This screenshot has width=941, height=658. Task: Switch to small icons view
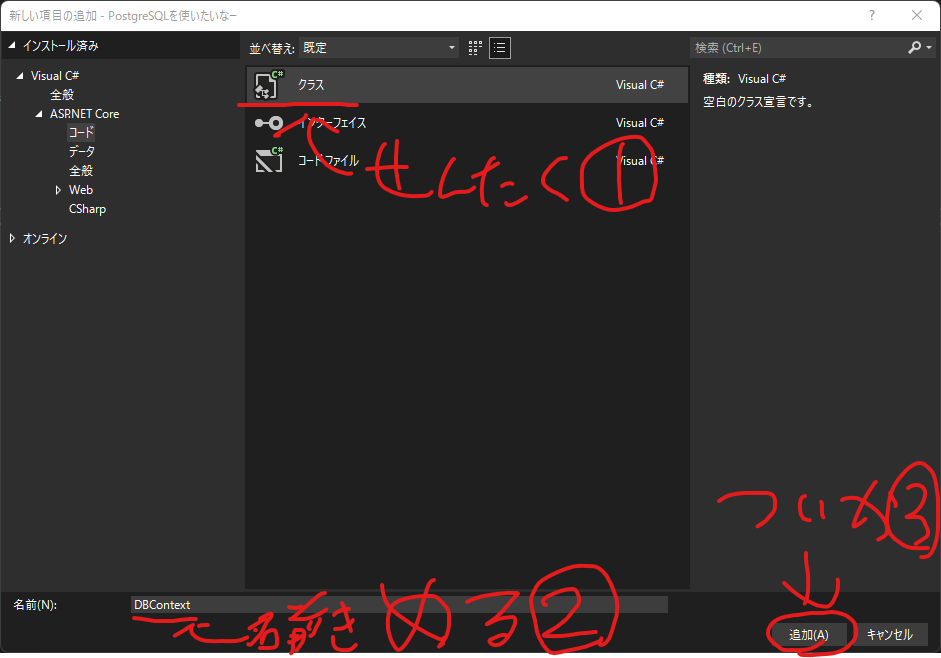tap(473, 47)
